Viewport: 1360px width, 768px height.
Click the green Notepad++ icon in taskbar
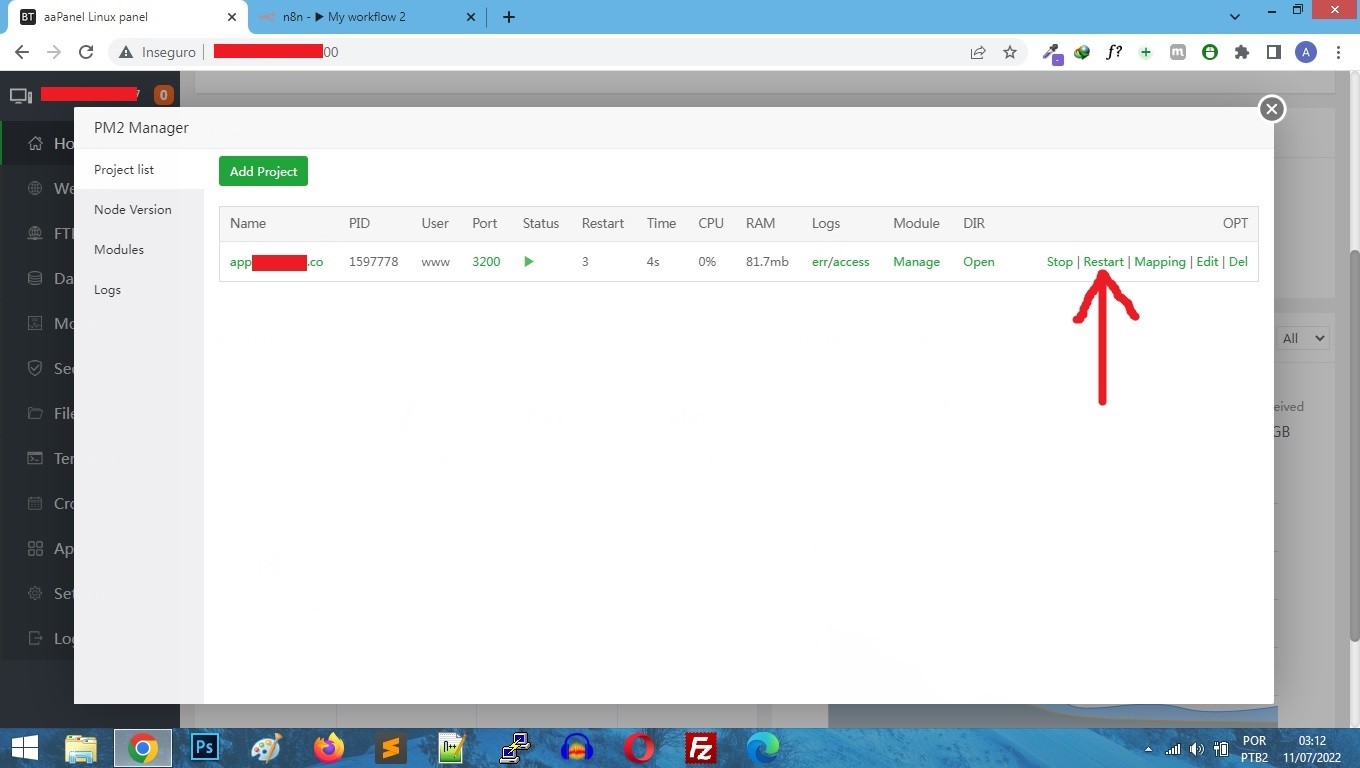453,747
